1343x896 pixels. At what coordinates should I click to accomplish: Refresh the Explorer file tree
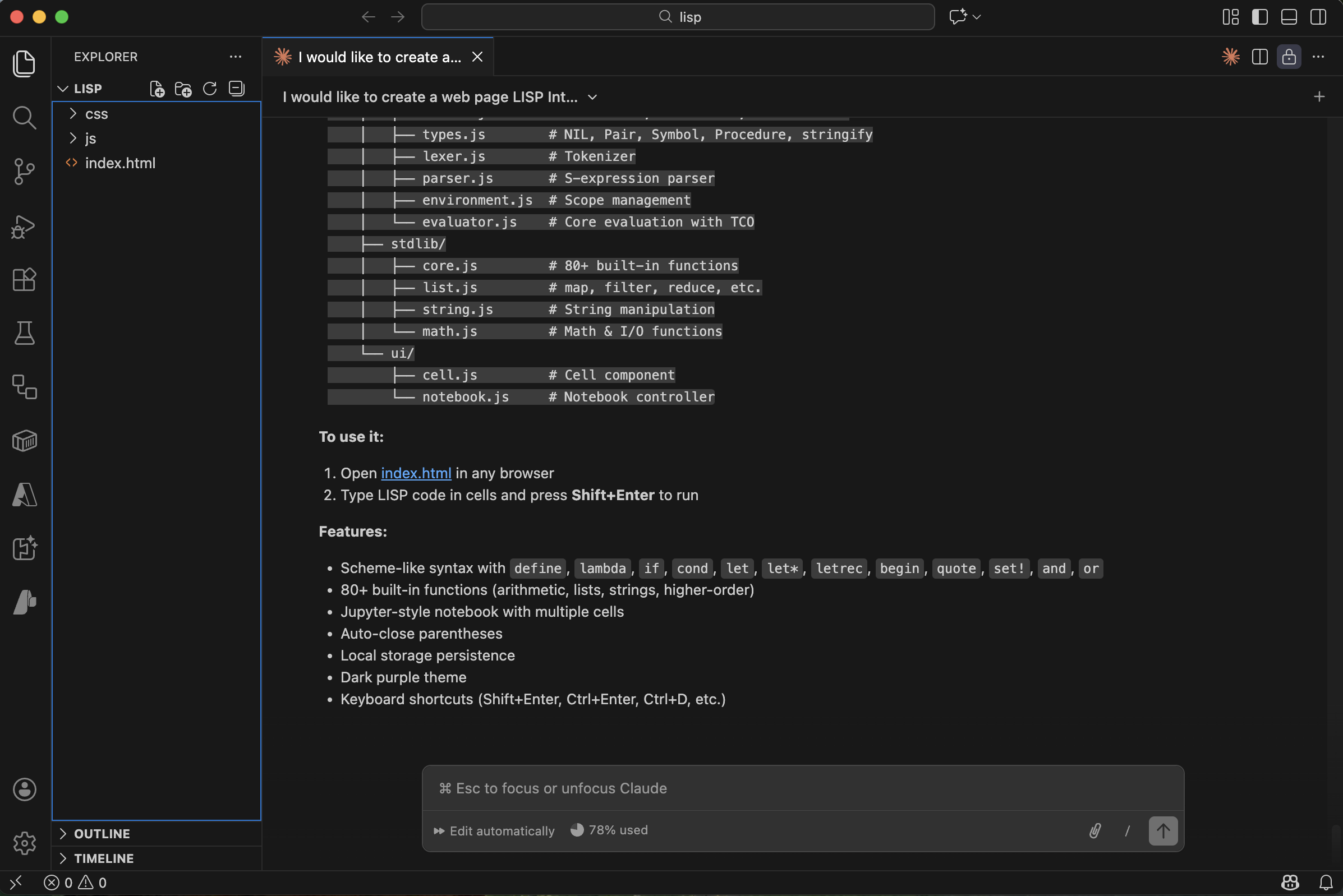click(x=209, y=89)
